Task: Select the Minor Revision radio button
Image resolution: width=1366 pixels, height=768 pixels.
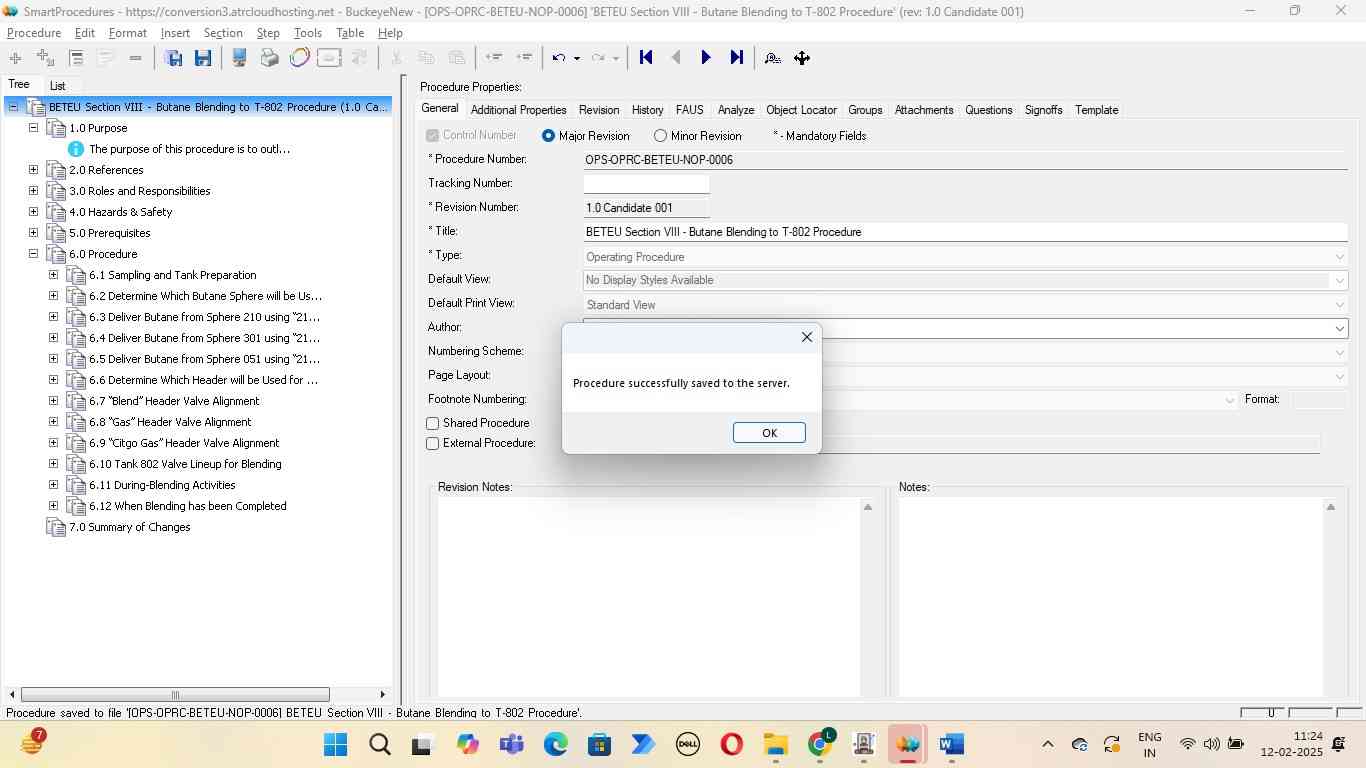Action: (660, 136)
